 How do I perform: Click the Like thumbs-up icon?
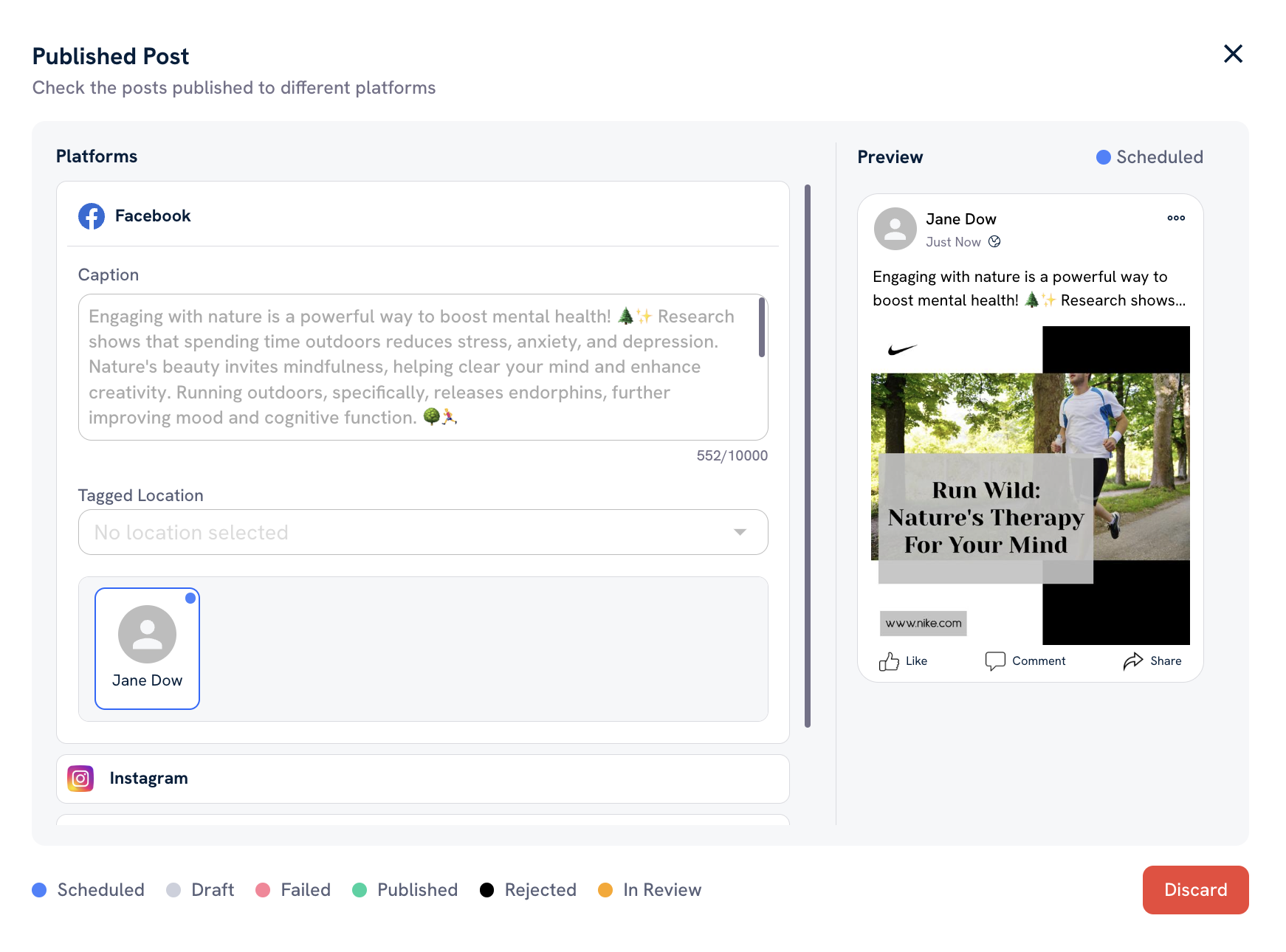(889, 661)
